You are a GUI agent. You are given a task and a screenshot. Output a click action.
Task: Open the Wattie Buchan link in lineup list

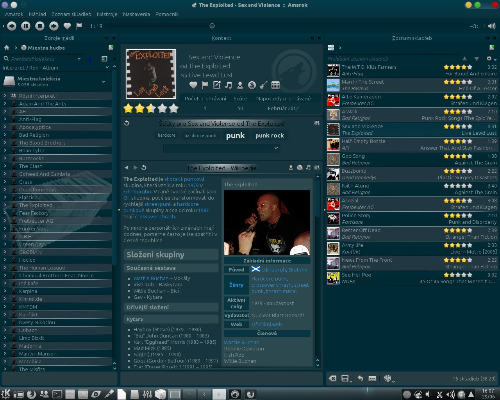click(151, 278)
